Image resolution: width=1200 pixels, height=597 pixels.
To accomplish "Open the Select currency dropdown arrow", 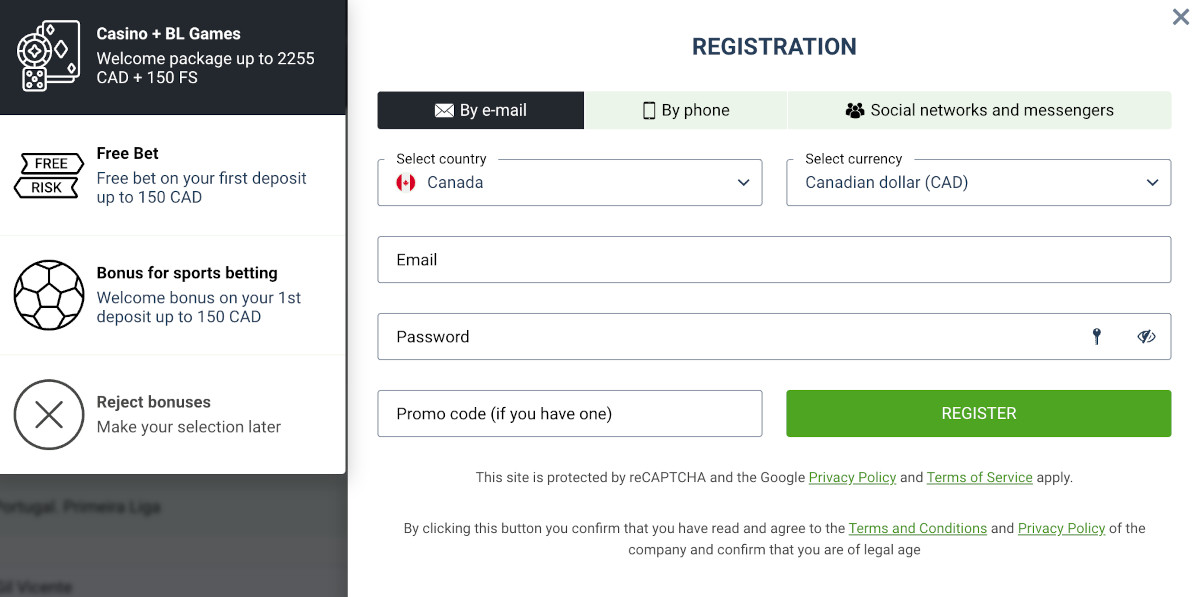I will 1152,183.
